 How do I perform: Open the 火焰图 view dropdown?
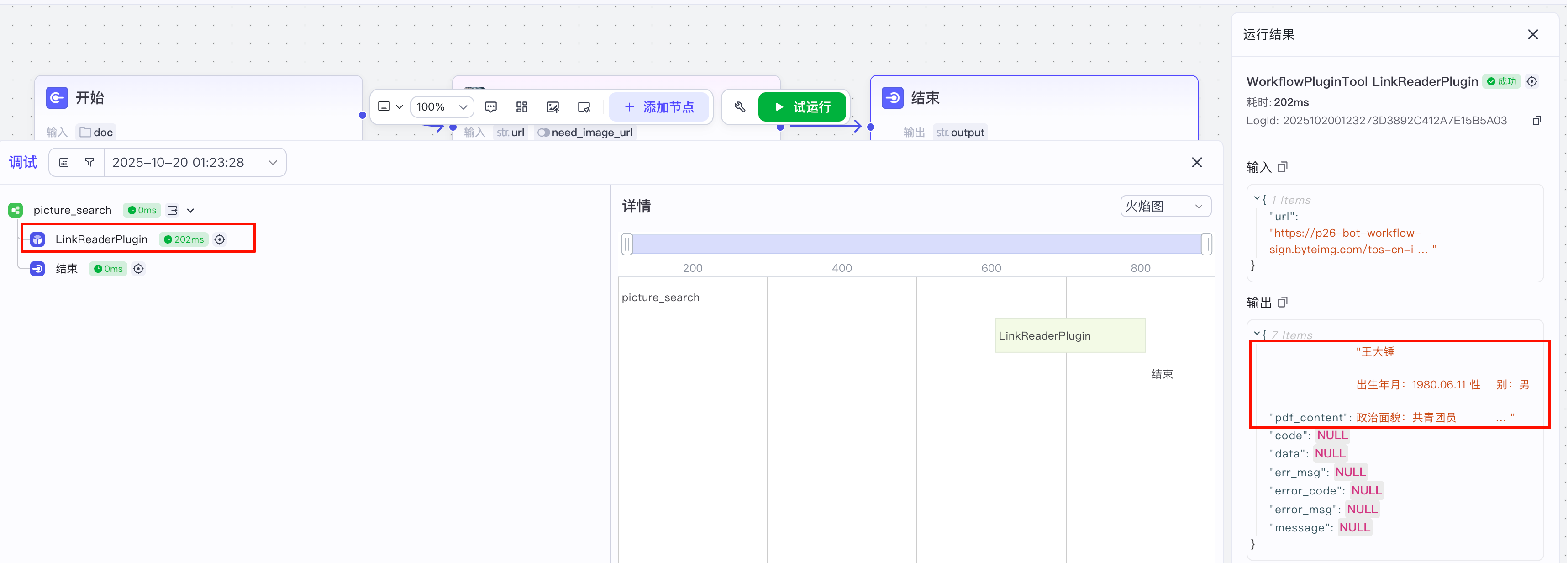(1165, 206)
